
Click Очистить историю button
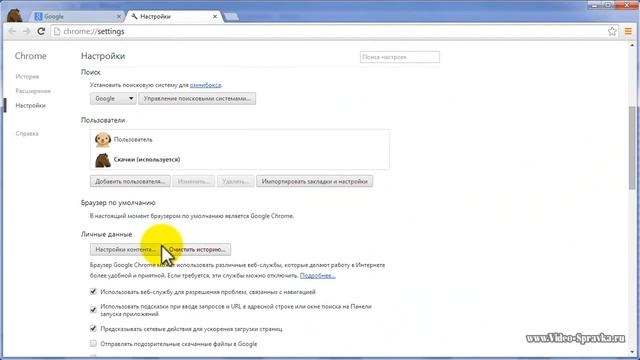(197, 249)
